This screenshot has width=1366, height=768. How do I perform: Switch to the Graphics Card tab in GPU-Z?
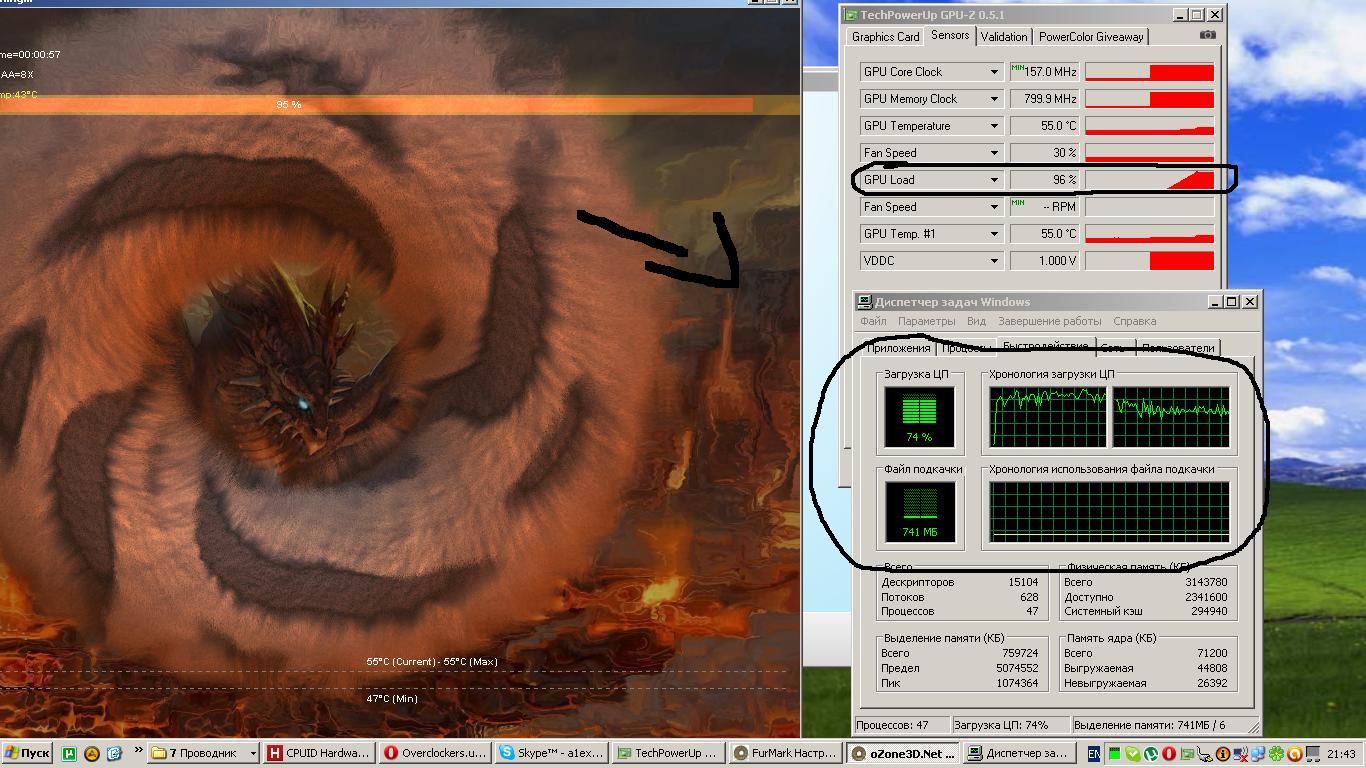[885, 37]
